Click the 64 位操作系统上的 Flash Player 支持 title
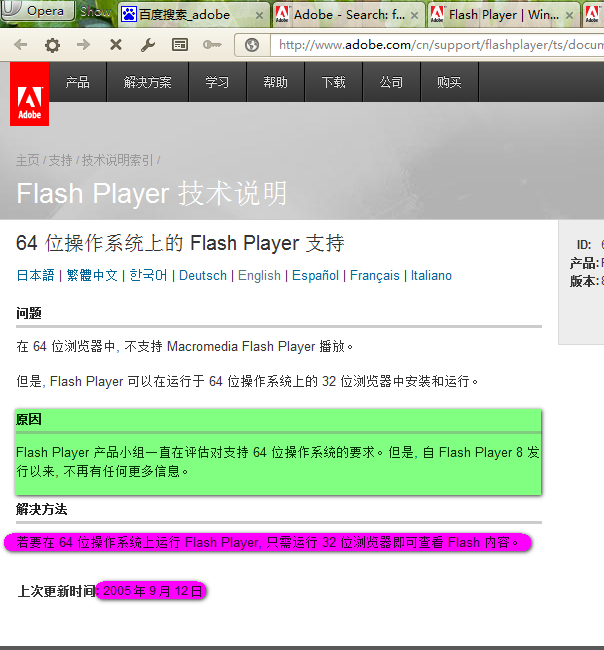The image size is (604, 650). click(180, 243)
